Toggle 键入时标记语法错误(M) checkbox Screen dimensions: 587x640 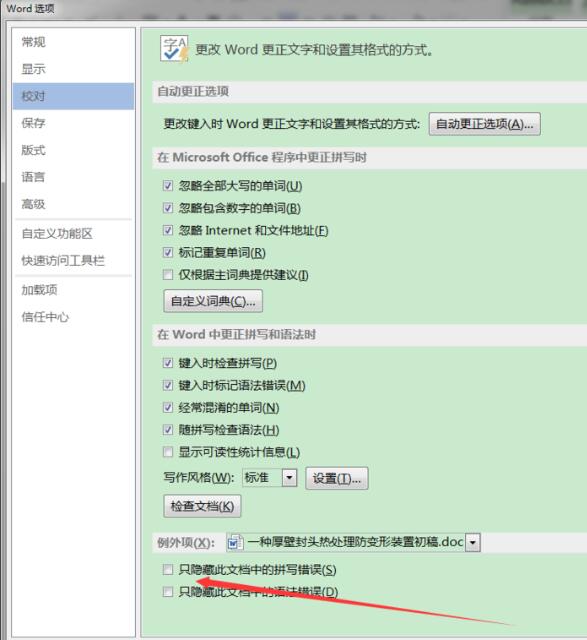pos(168,385)
